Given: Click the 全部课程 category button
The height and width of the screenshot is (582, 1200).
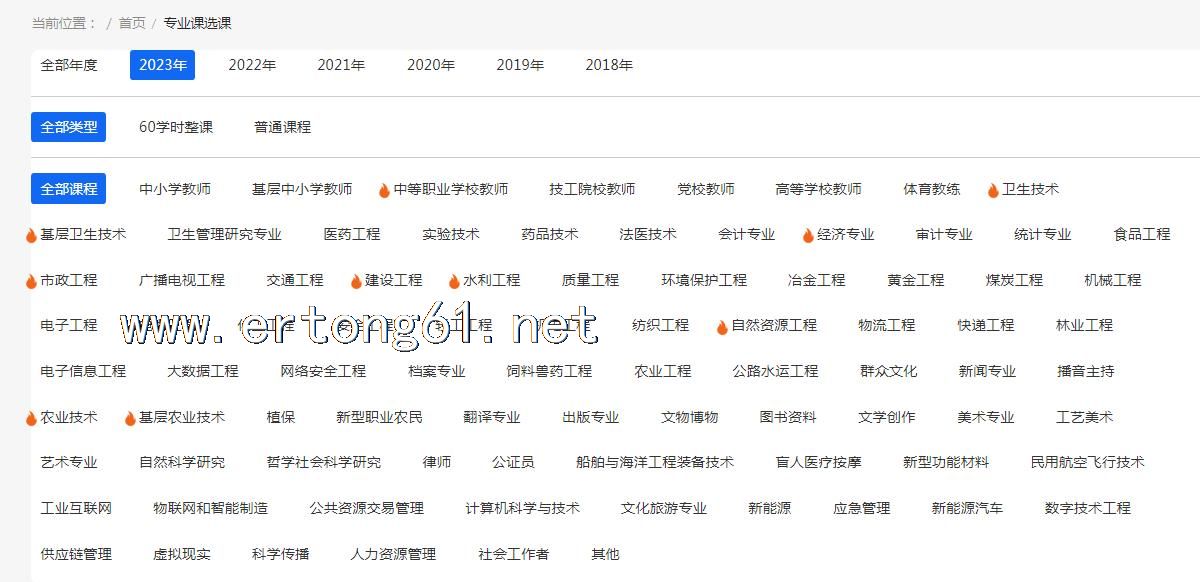Looking at the screenshot, I should (69, 189).
